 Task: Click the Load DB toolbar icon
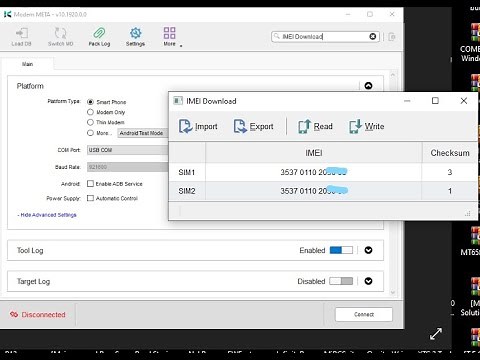22,33
